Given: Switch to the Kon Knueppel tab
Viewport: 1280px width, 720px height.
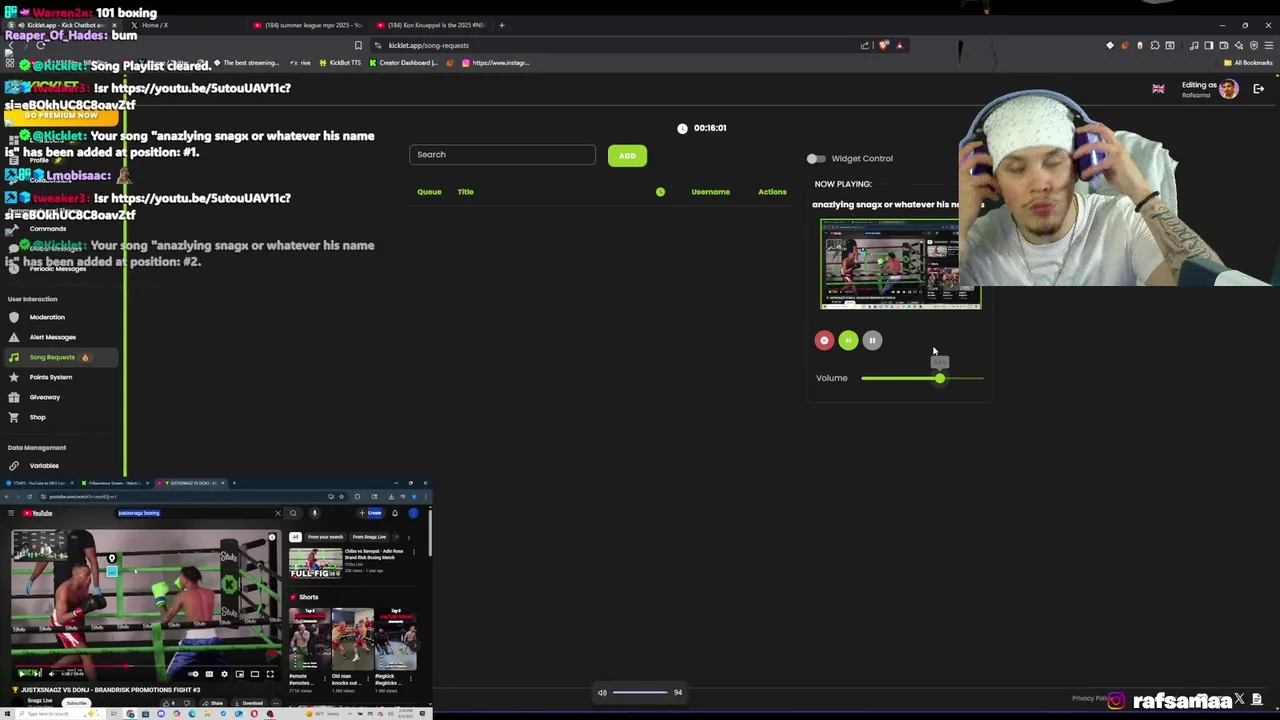Looking at the screenshot, I should pyautogui.click(x=431, y=25).
